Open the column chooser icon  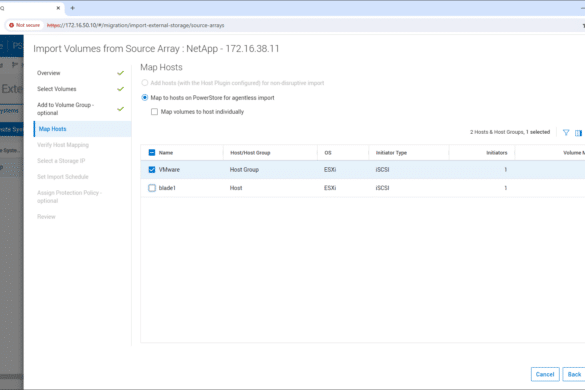click(578, 133)
